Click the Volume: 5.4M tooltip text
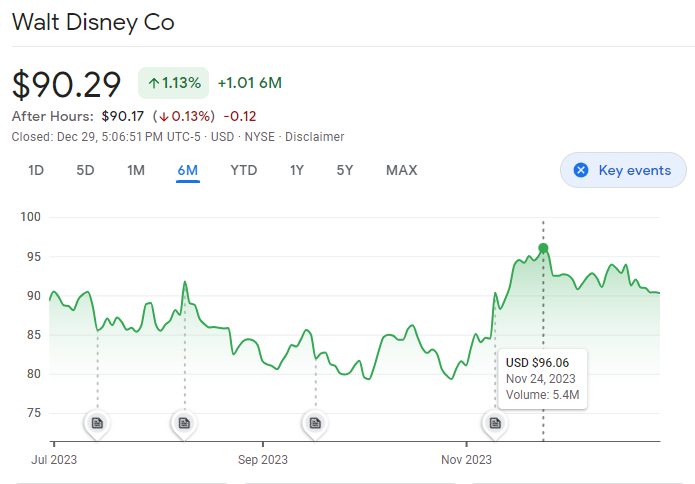This screenshot has width=695, height=484. point(543,395)
